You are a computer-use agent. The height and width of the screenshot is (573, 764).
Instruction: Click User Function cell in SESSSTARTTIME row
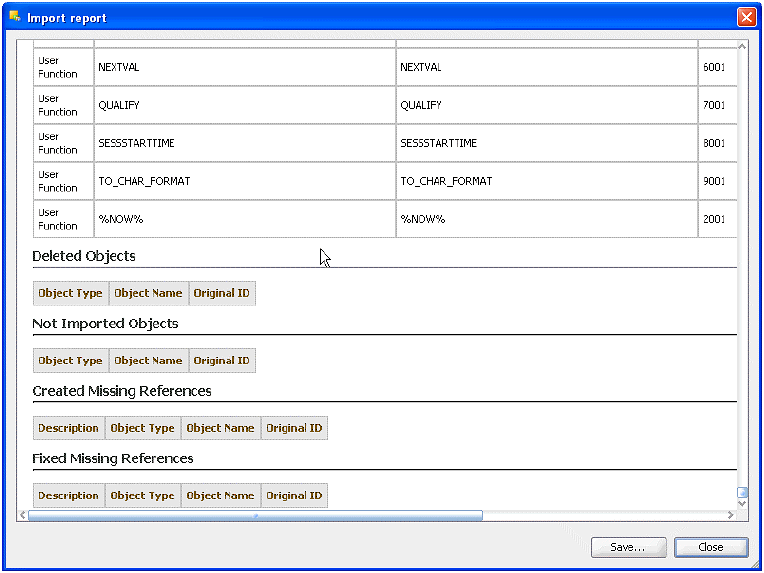(63, 143)
